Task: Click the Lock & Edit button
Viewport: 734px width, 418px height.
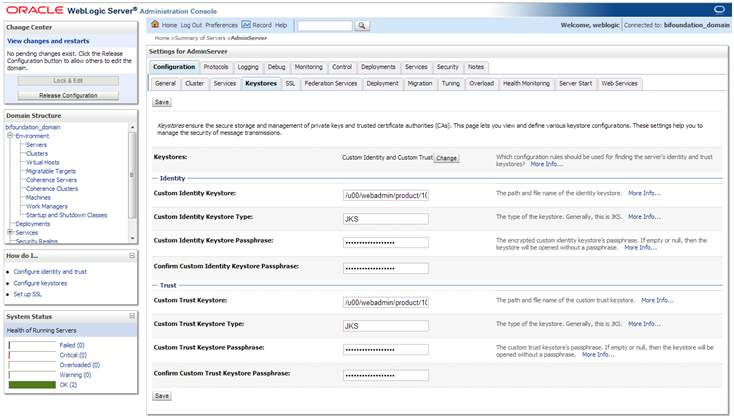Action: click(68, 81)
